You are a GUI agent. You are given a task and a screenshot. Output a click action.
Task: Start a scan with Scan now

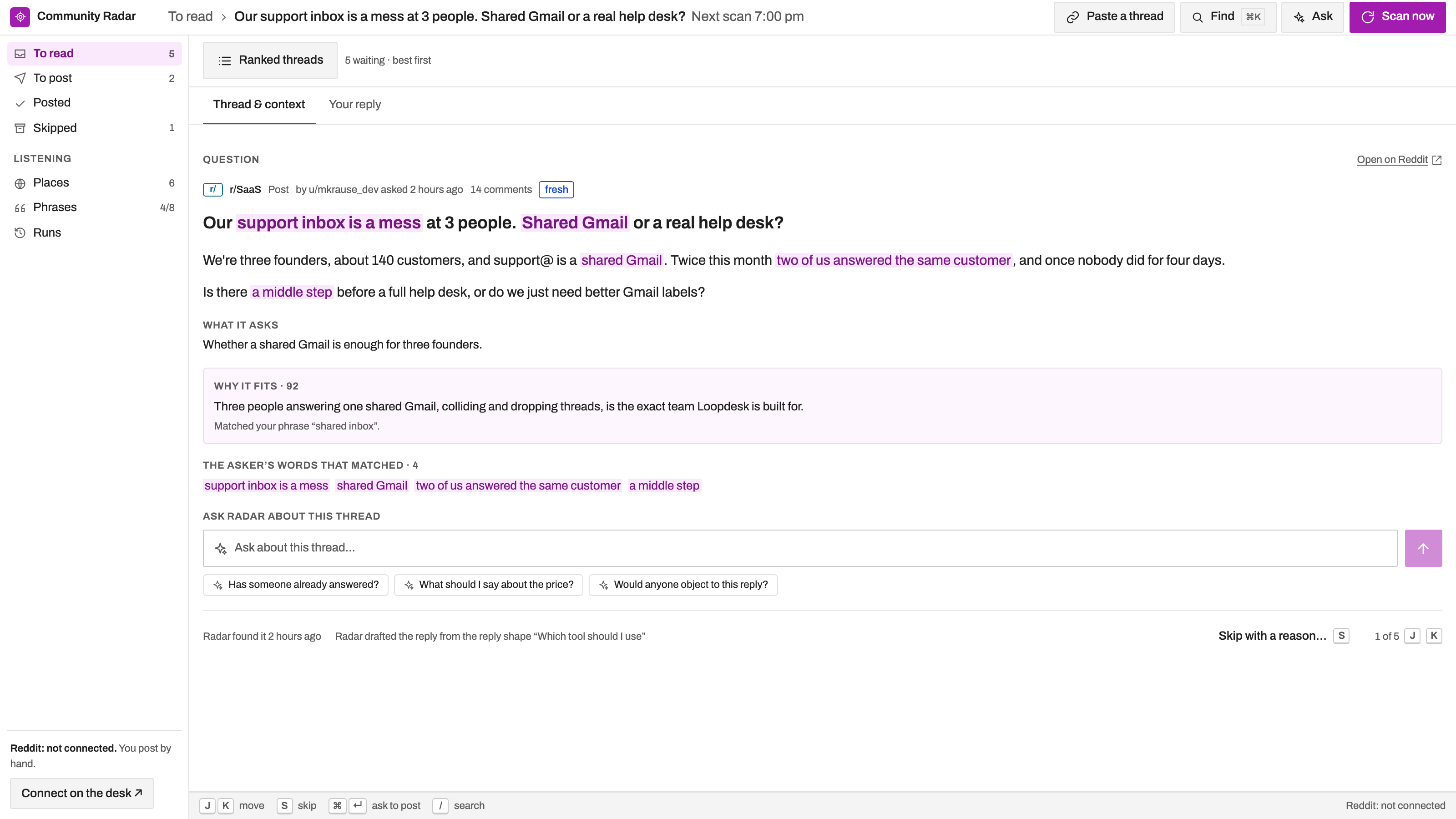1397,17
